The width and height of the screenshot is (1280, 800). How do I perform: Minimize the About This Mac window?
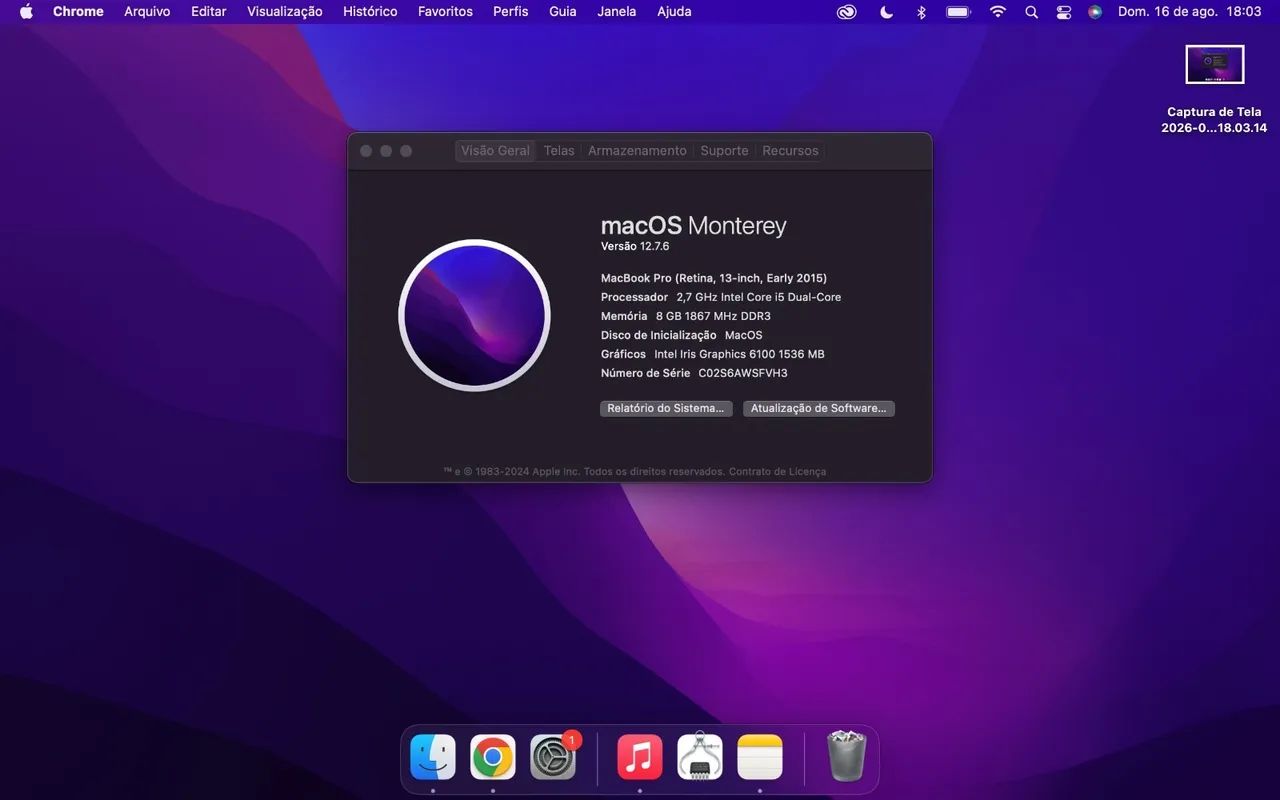point(386,151)
